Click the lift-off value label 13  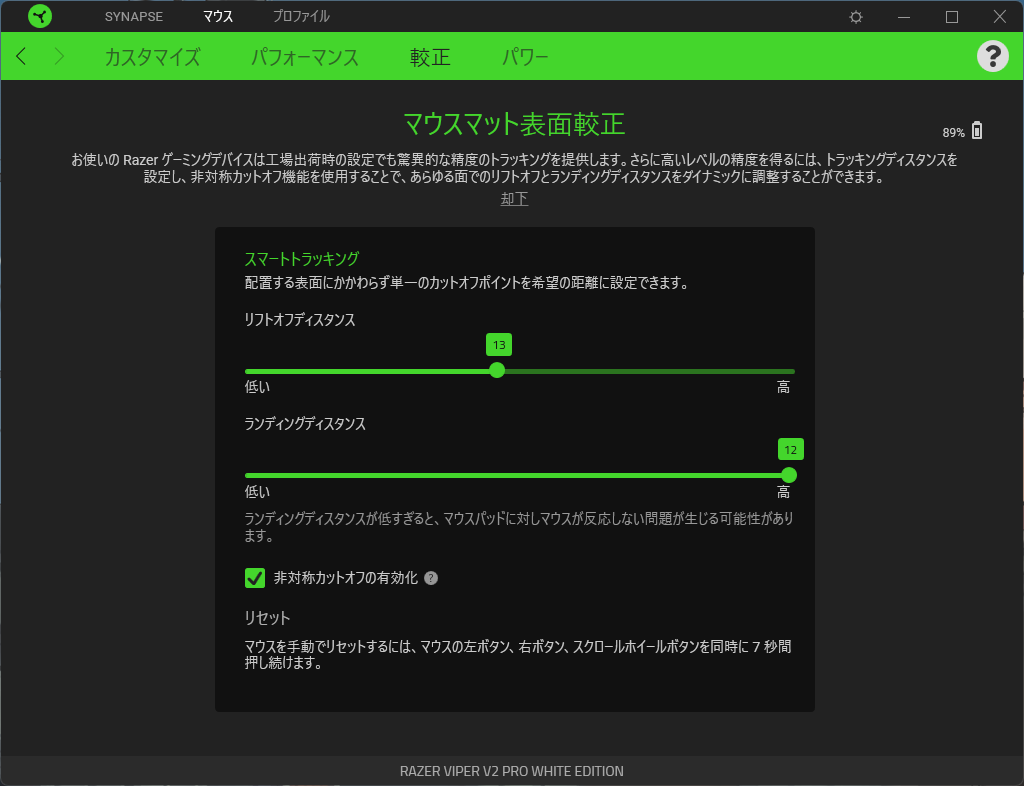coord(499,345)
